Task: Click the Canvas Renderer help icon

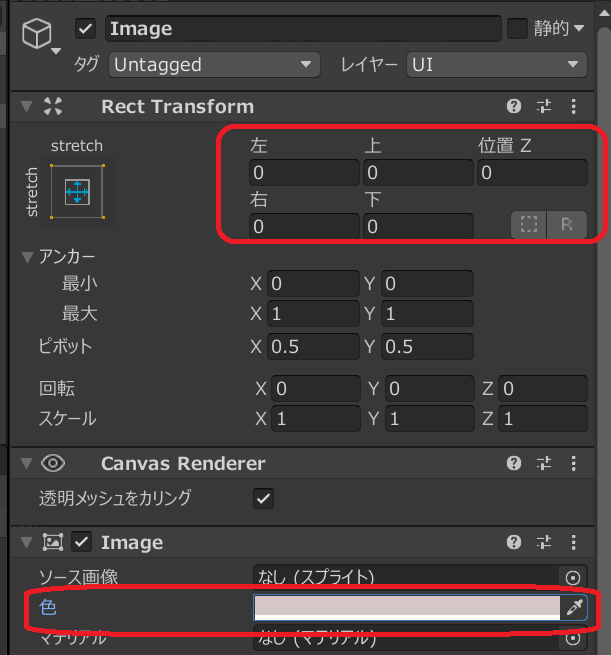Action: (x=514, y=463)
